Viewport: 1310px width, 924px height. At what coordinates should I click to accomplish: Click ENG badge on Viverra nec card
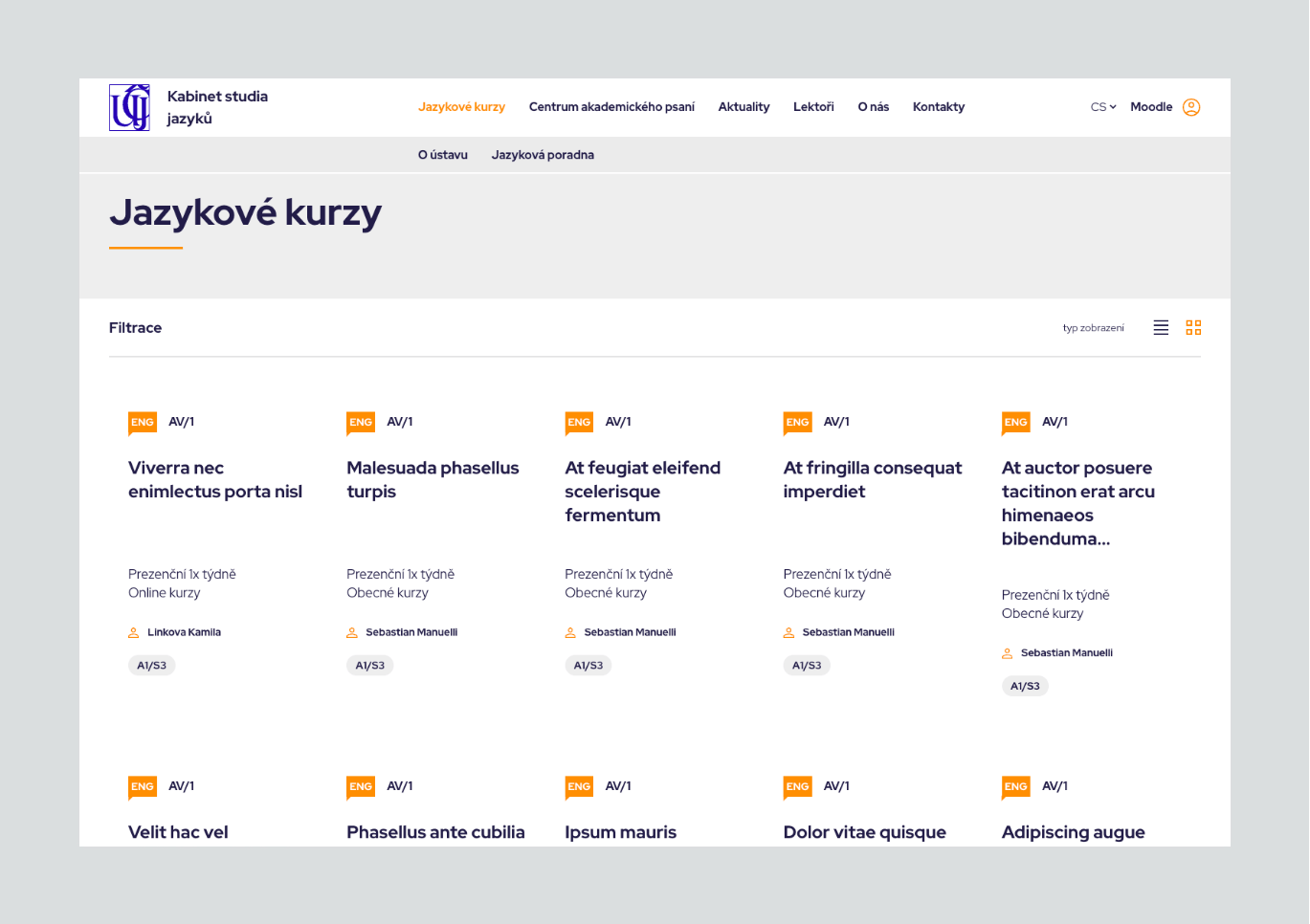(143, 423)
